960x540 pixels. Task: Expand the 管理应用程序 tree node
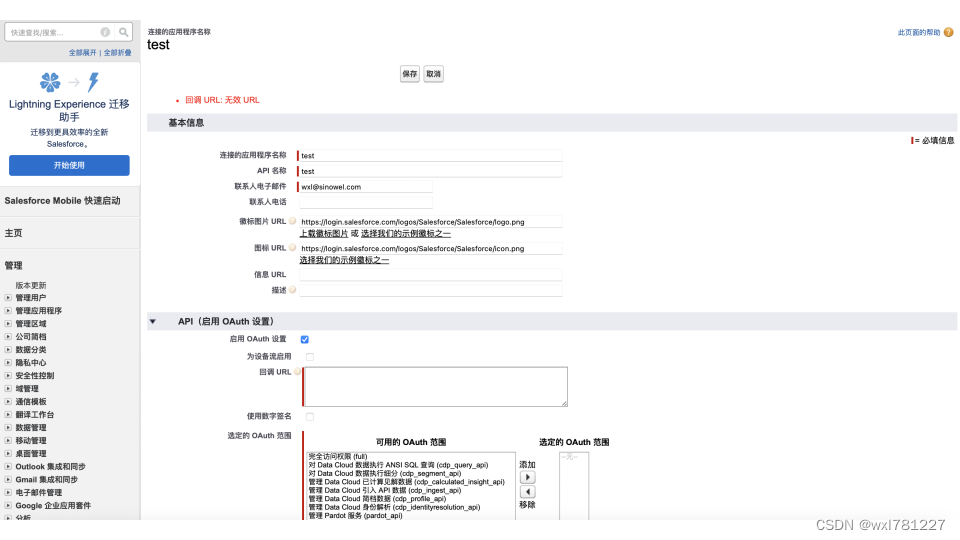click(x=8, y=310)
